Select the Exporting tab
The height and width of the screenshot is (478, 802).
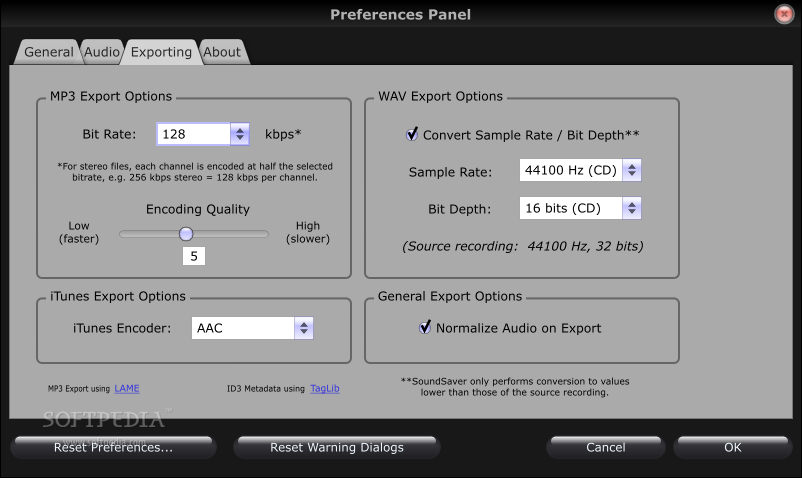coord(161,52)
